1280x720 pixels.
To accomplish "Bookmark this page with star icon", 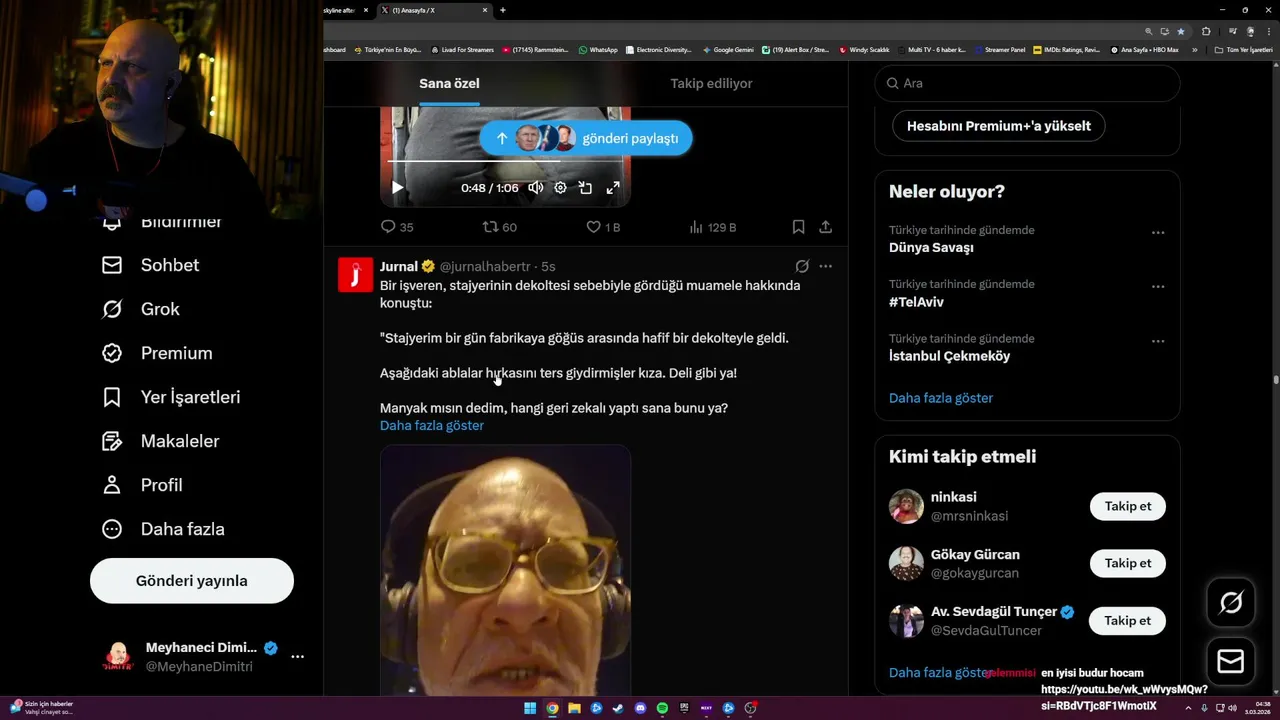I will point(1181,31).
